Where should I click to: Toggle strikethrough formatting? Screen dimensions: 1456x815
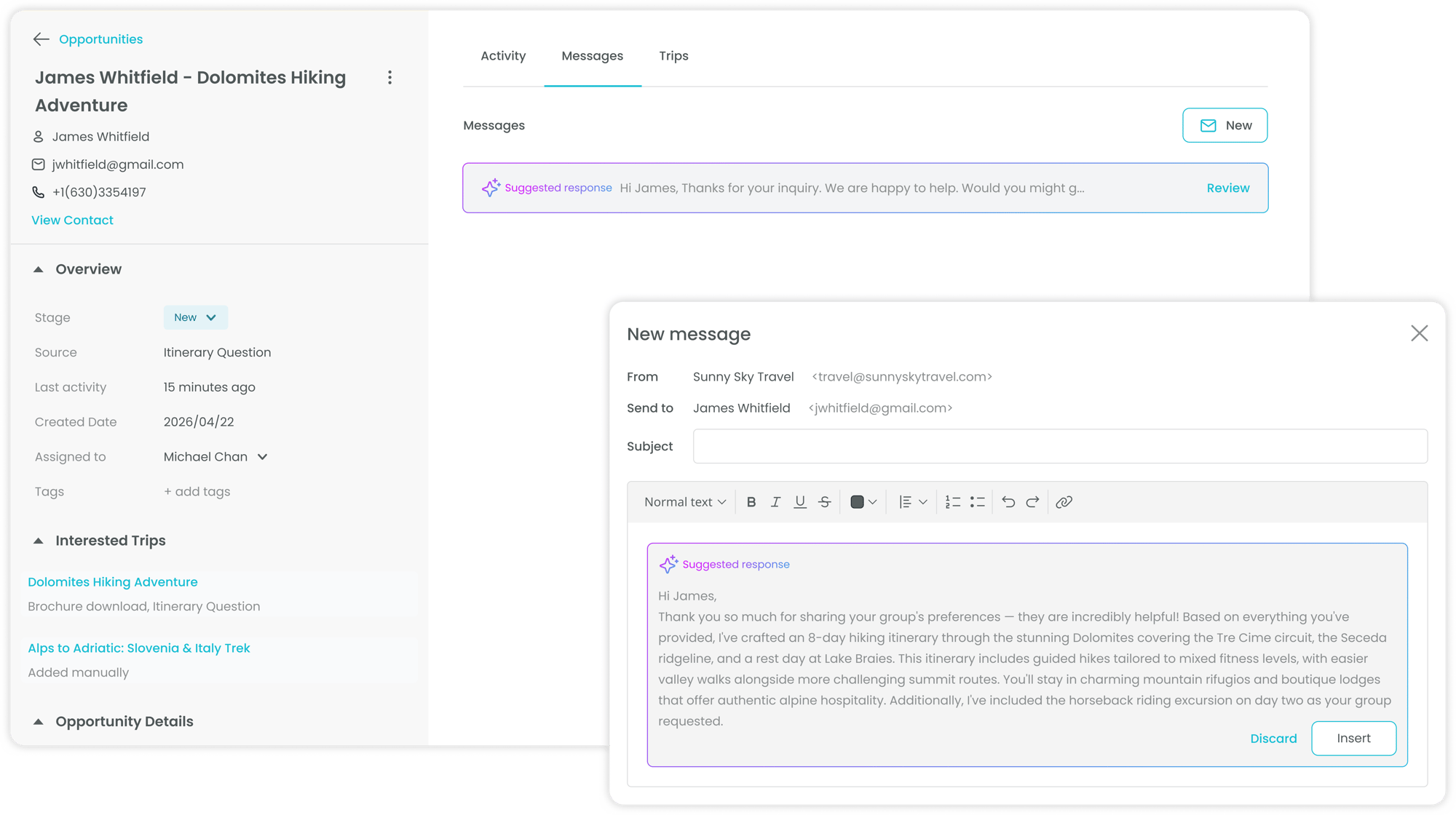tap(825, 502)
